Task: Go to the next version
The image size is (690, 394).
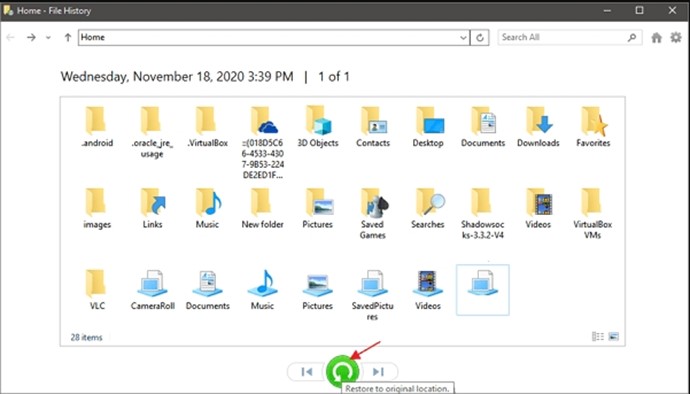Action: click(378, 372)
